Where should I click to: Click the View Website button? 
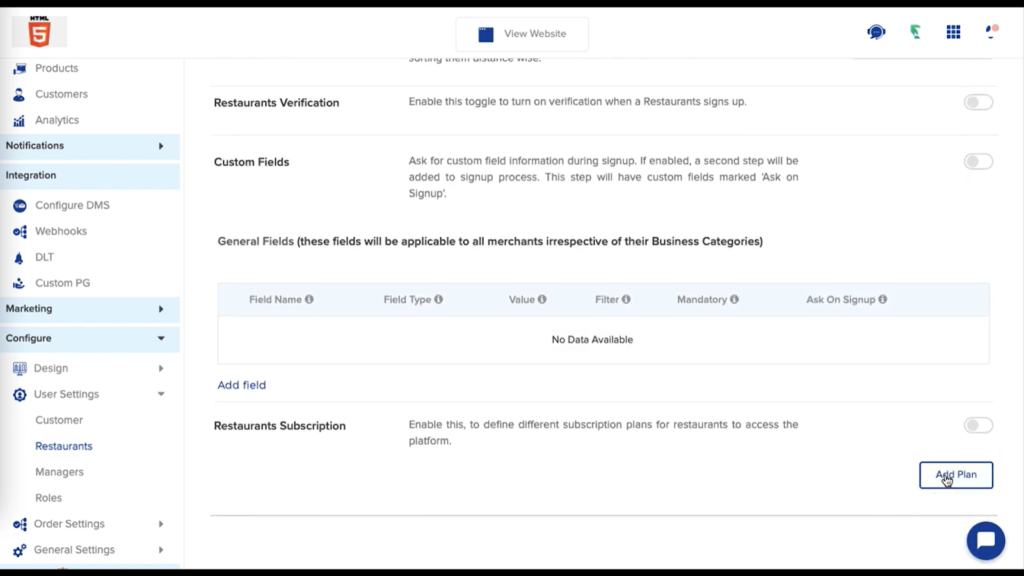pos(522,34)
